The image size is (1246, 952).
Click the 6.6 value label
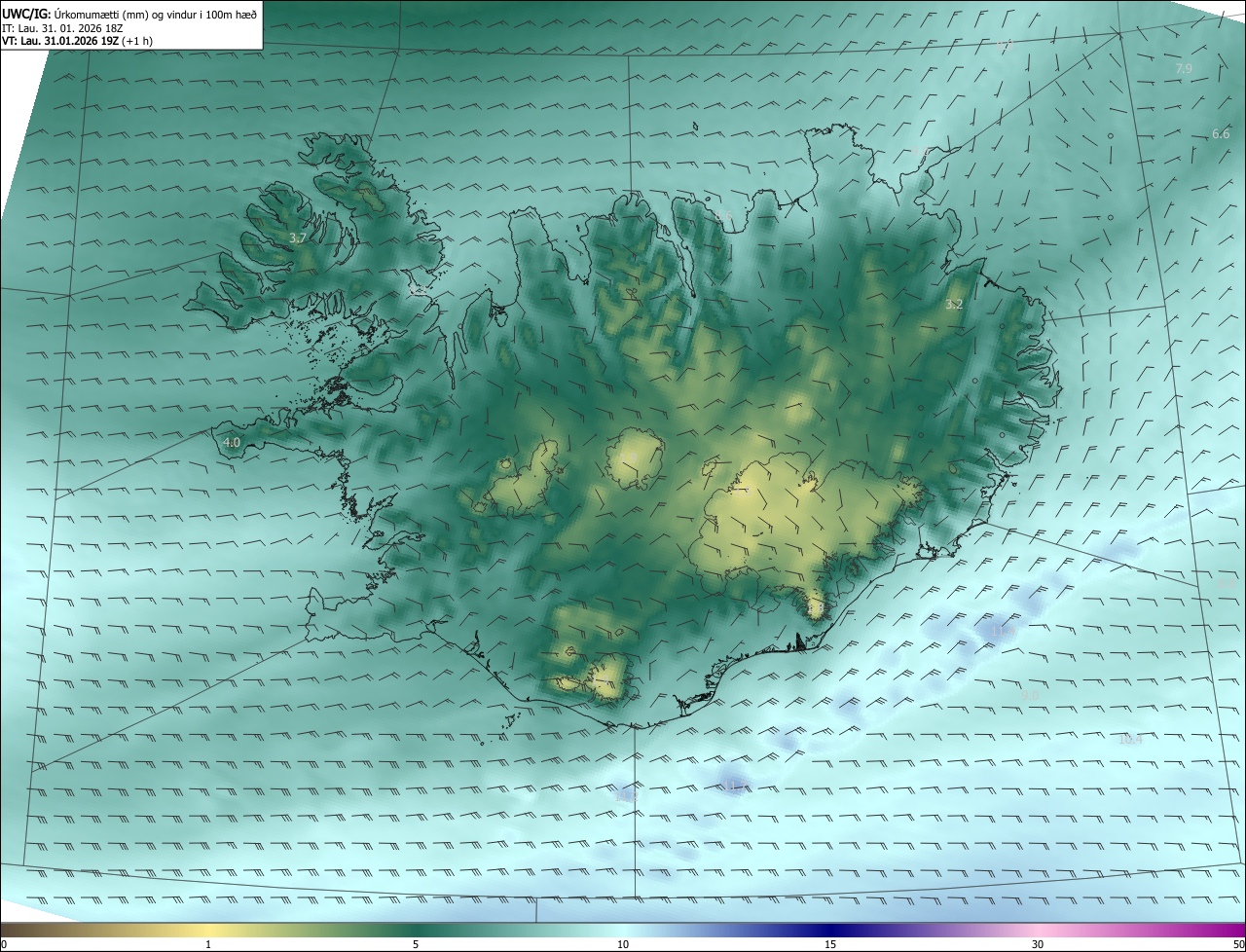click(x=1221, y=134)
